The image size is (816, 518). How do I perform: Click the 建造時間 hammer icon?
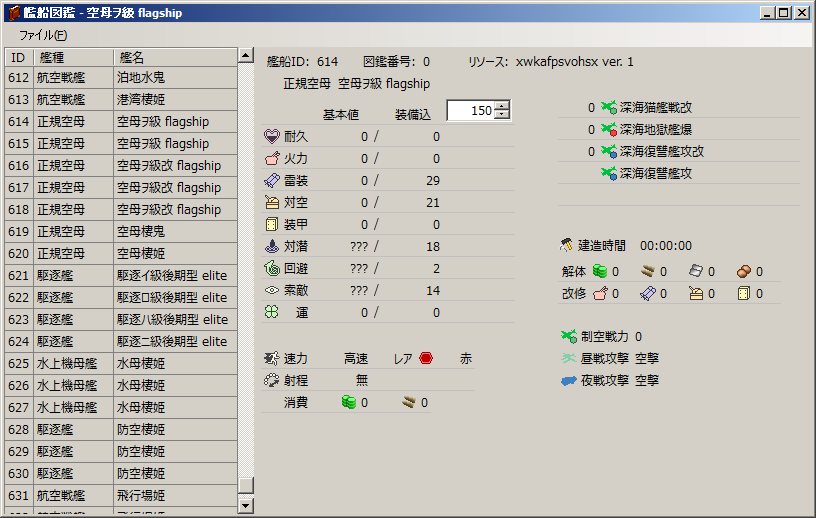[568, 245]
